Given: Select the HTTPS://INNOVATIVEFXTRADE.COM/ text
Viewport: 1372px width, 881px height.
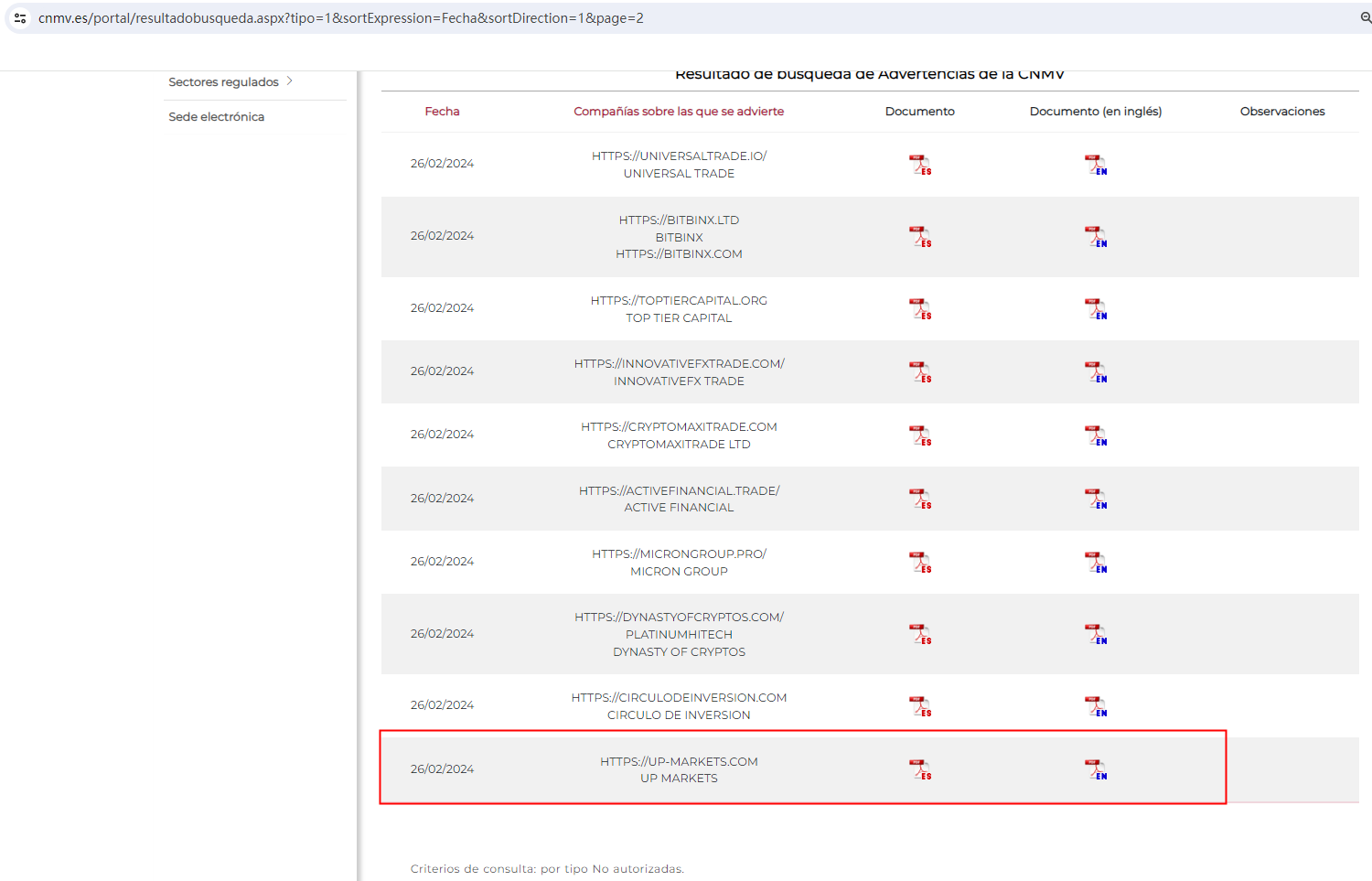Looking at the screenshot, I should (679, 364).
